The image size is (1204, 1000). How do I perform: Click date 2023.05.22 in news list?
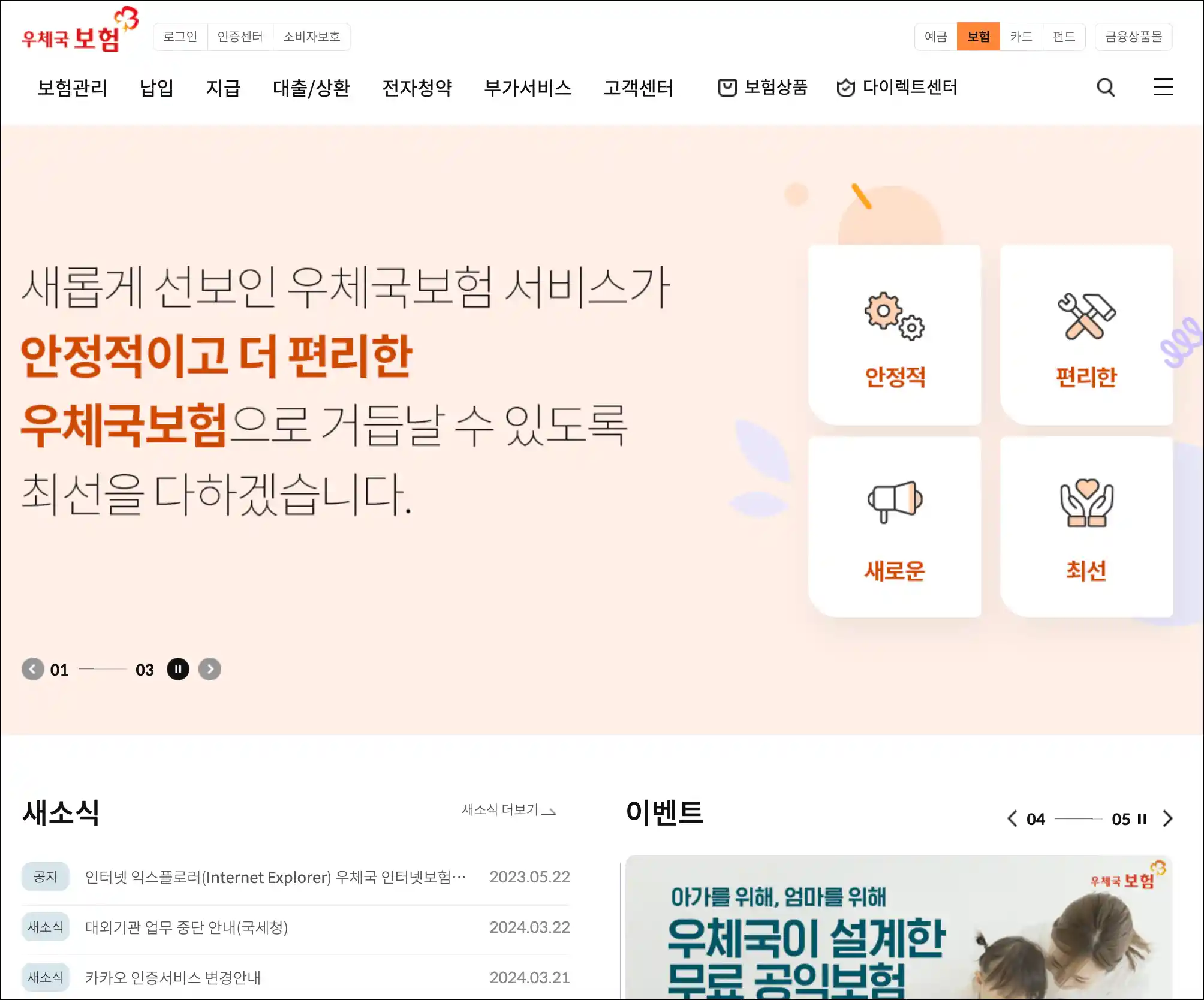(x=529, y=877)
